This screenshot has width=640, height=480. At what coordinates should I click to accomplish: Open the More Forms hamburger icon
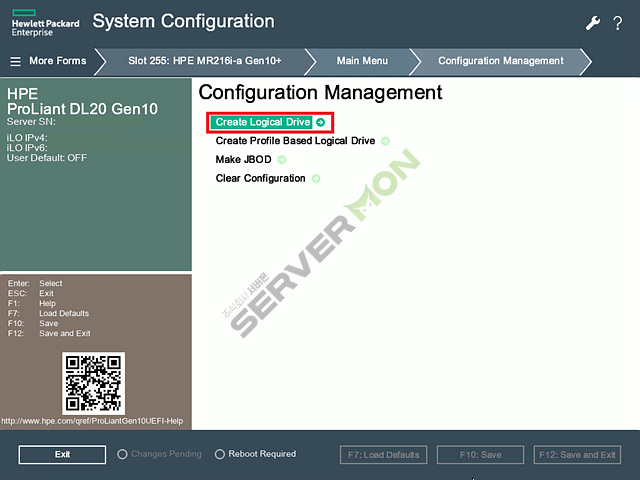pyautogui.click(x=16, y=61)
